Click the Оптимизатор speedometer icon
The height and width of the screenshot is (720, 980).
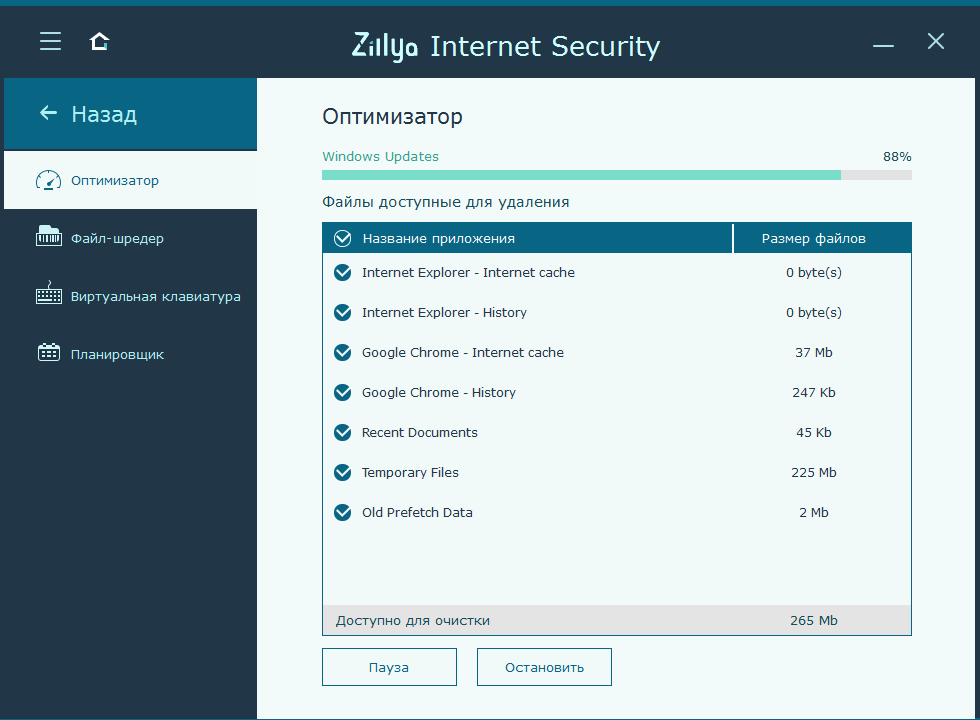tap(48, 180)
